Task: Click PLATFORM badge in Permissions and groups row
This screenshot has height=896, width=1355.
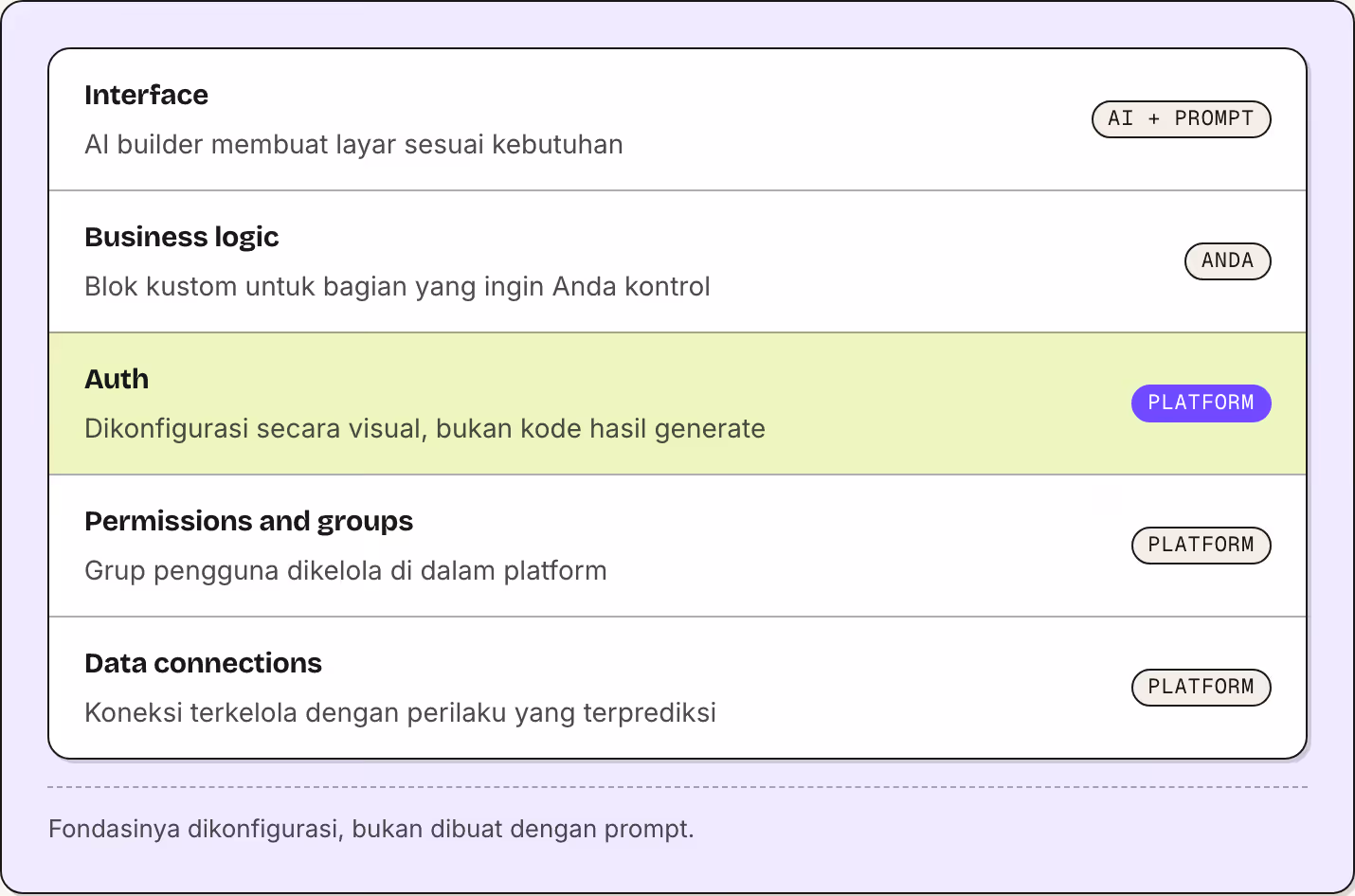Action: [1201, 546]
